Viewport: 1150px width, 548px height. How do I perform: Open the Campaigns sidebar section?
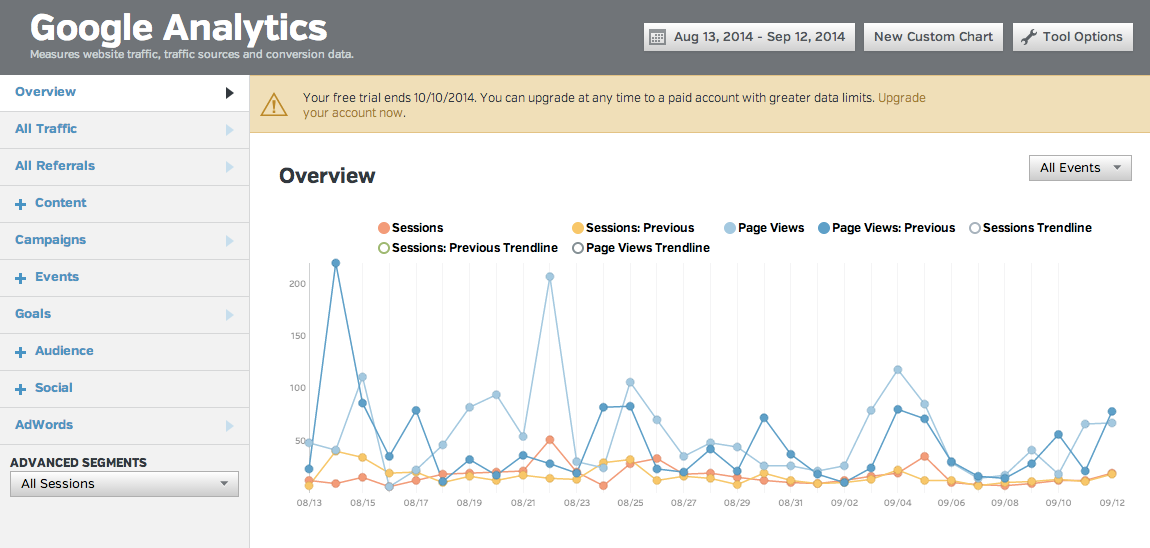tap(50, 240)
